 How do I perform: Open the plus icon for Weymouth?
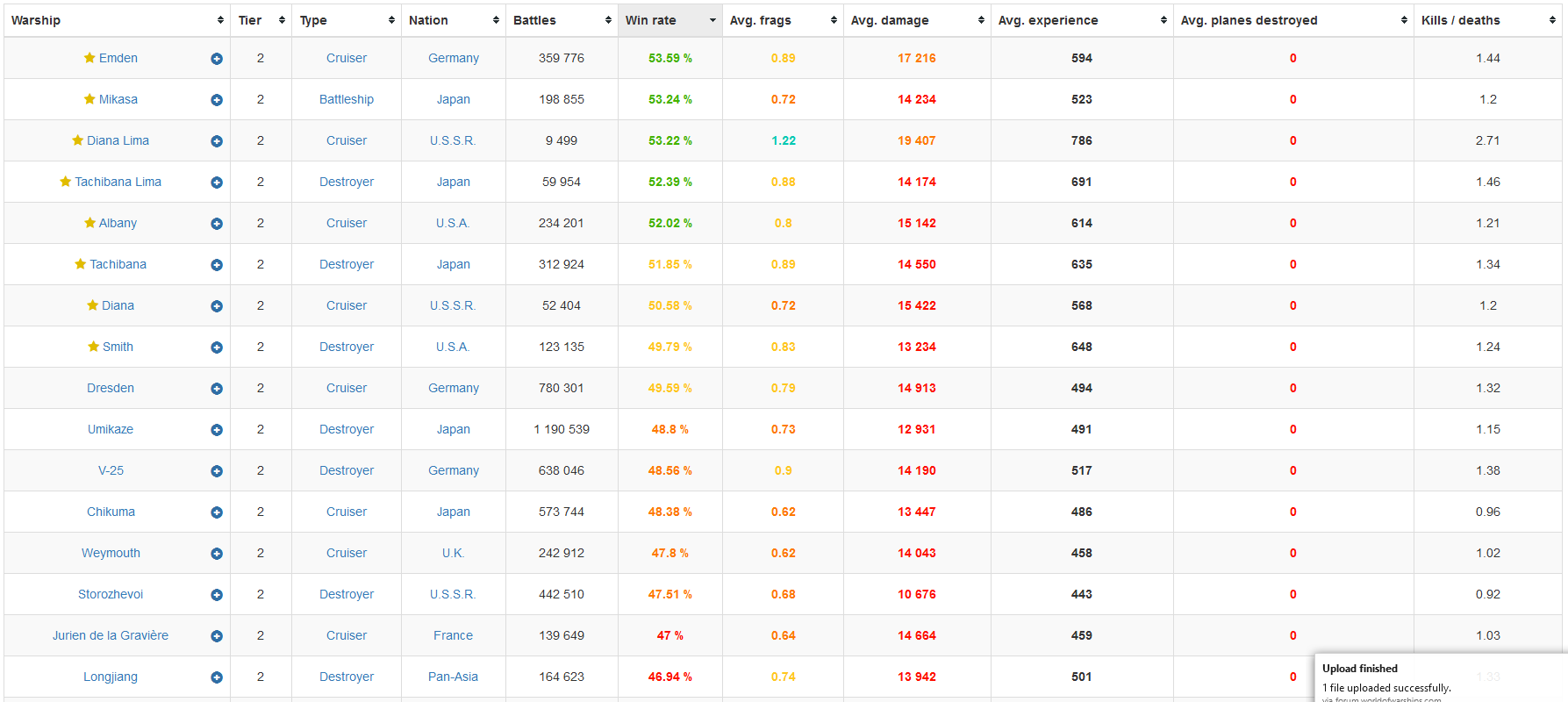[x=217, y=554]
